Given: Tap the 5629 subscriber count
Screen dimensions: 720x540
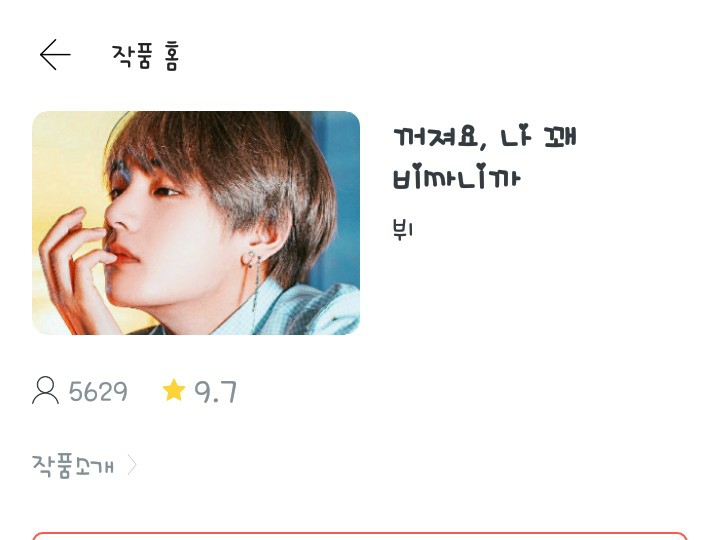Looking at the screenshot, I should click(x=98, y=392).
